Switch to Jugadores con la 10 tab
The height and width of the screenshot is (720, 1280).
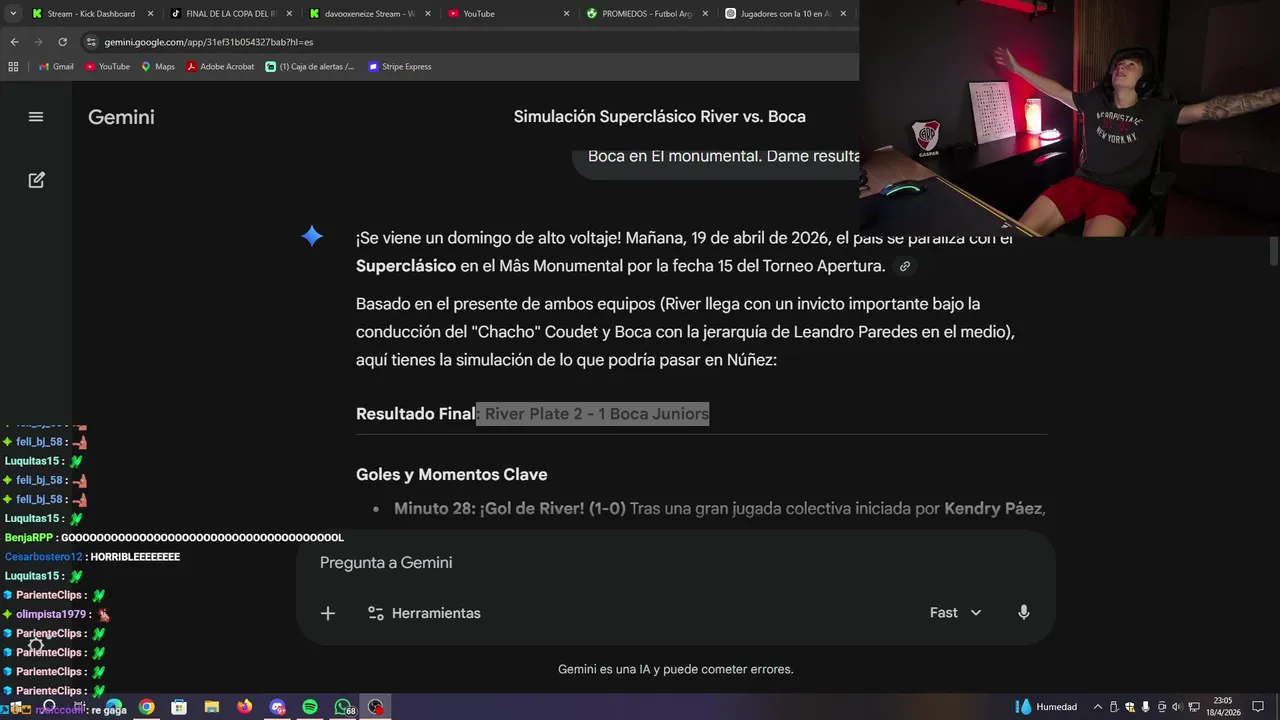point(785,14)
